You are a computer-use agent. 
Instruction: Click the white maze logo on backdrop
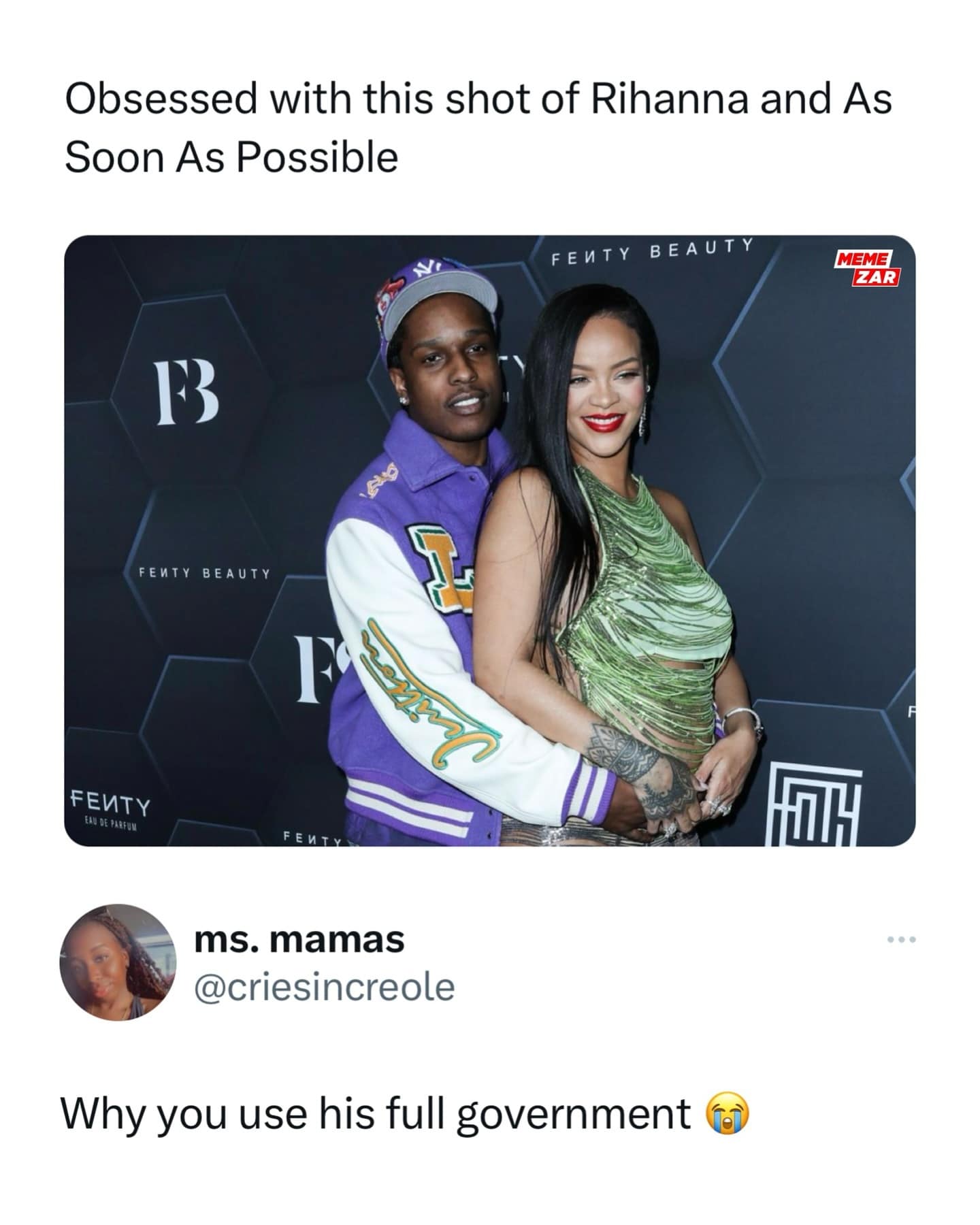pos(813,805)
